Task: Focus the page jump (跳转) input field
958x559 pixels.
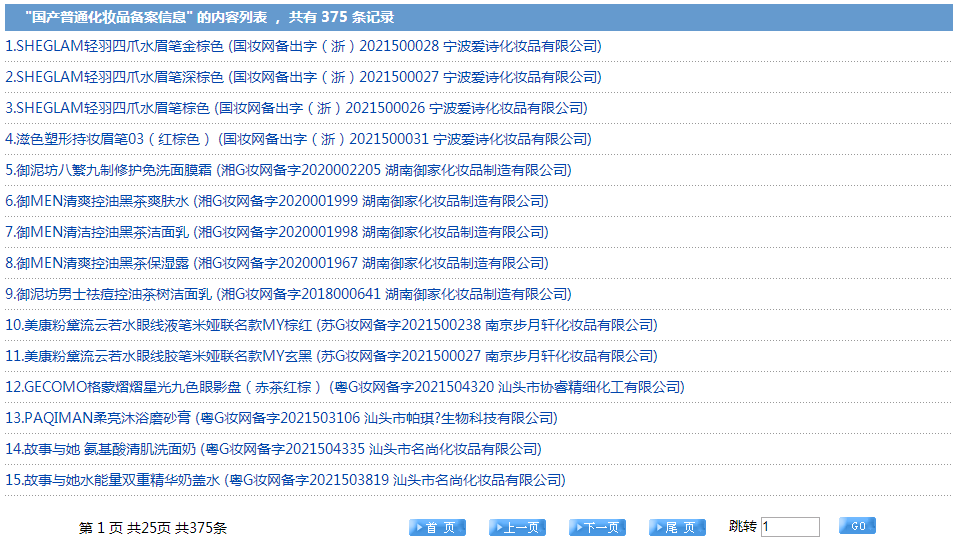Action: pyautogui.click(x=789, y=527)
